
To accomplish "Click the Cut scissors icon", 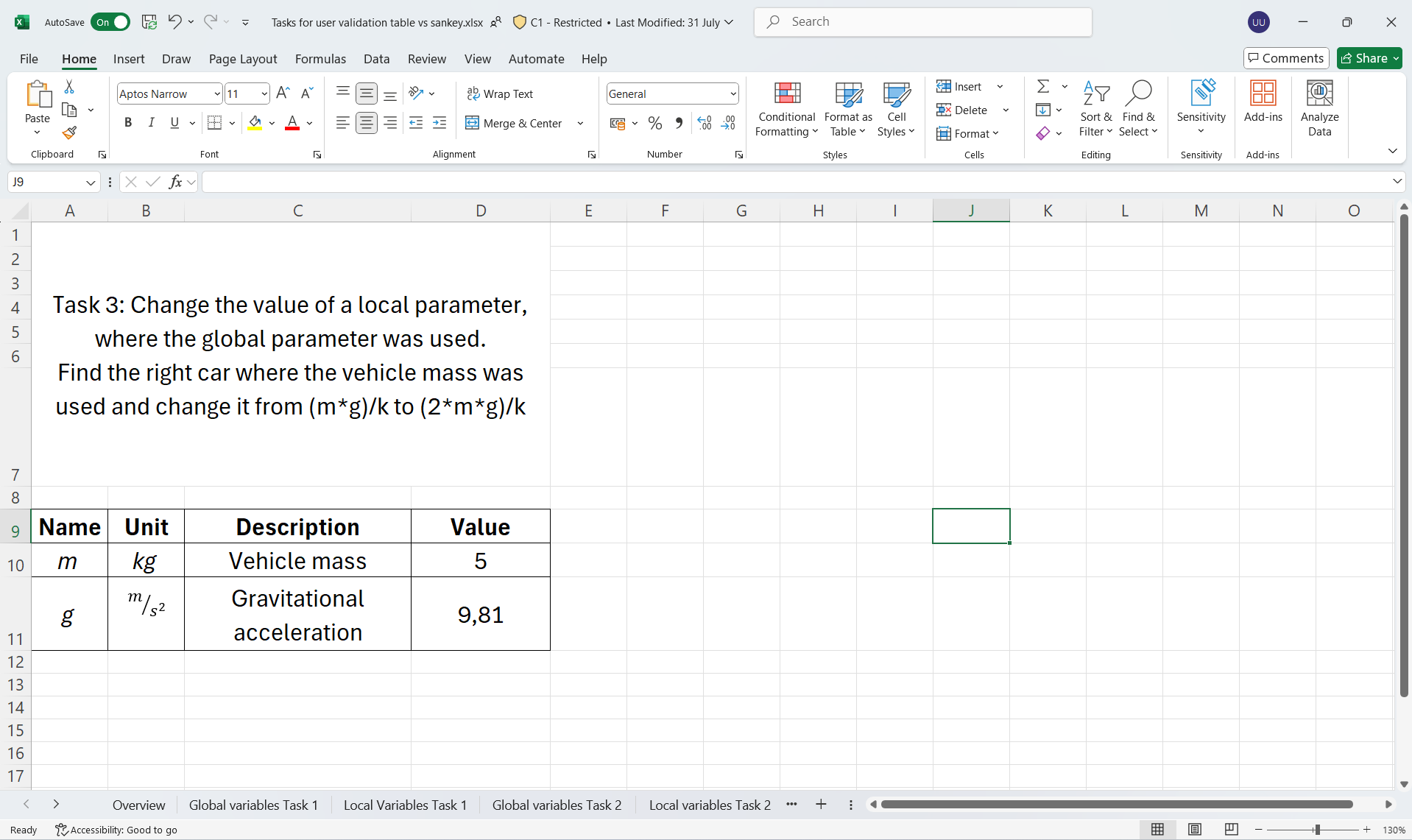I will (69, 87).
